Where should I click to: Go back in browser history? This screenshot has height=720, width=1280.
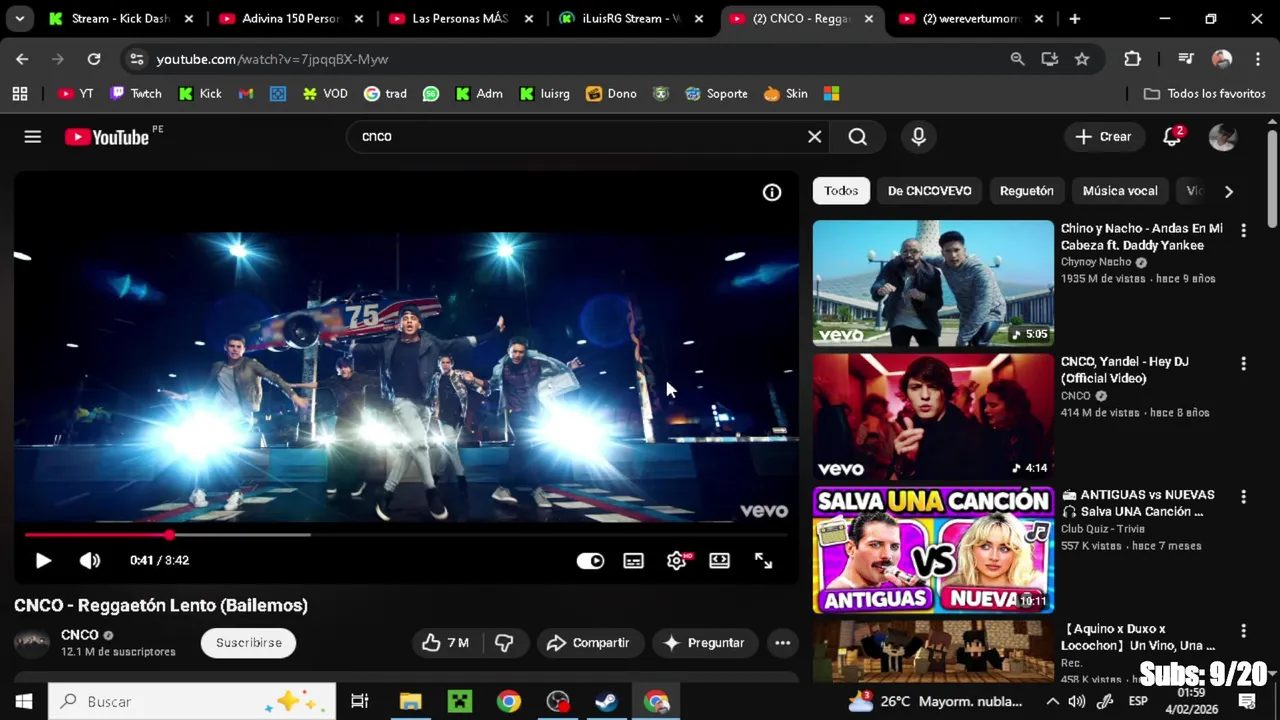click(x=22, y=59)
